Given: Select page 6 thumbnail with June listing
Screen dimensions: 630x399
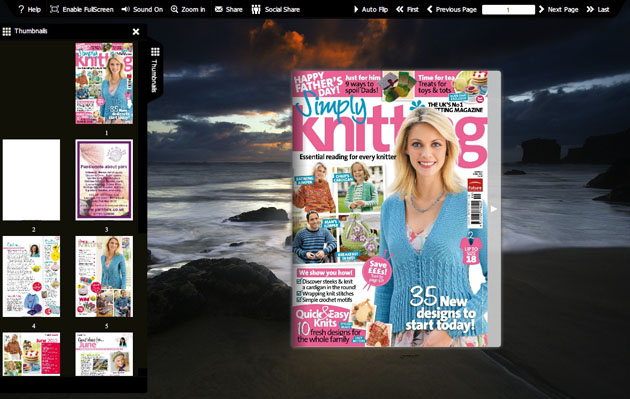Looking at the screenshot, I should point(31,354).
